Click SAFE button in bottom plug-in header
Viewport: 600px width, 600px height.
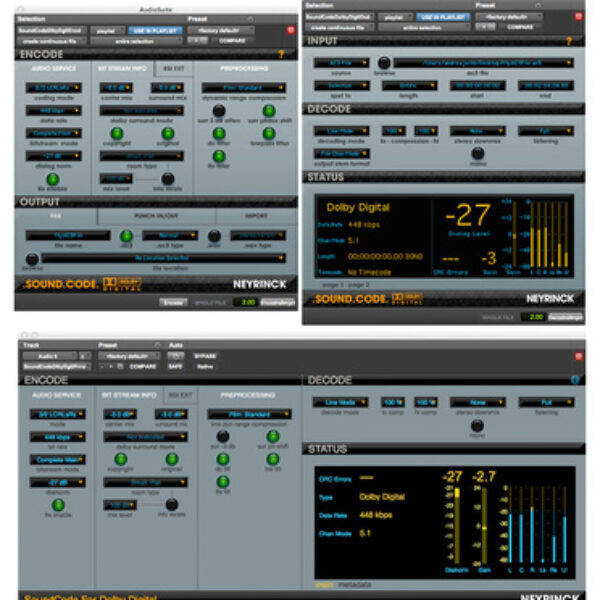[x=175, y=367]
